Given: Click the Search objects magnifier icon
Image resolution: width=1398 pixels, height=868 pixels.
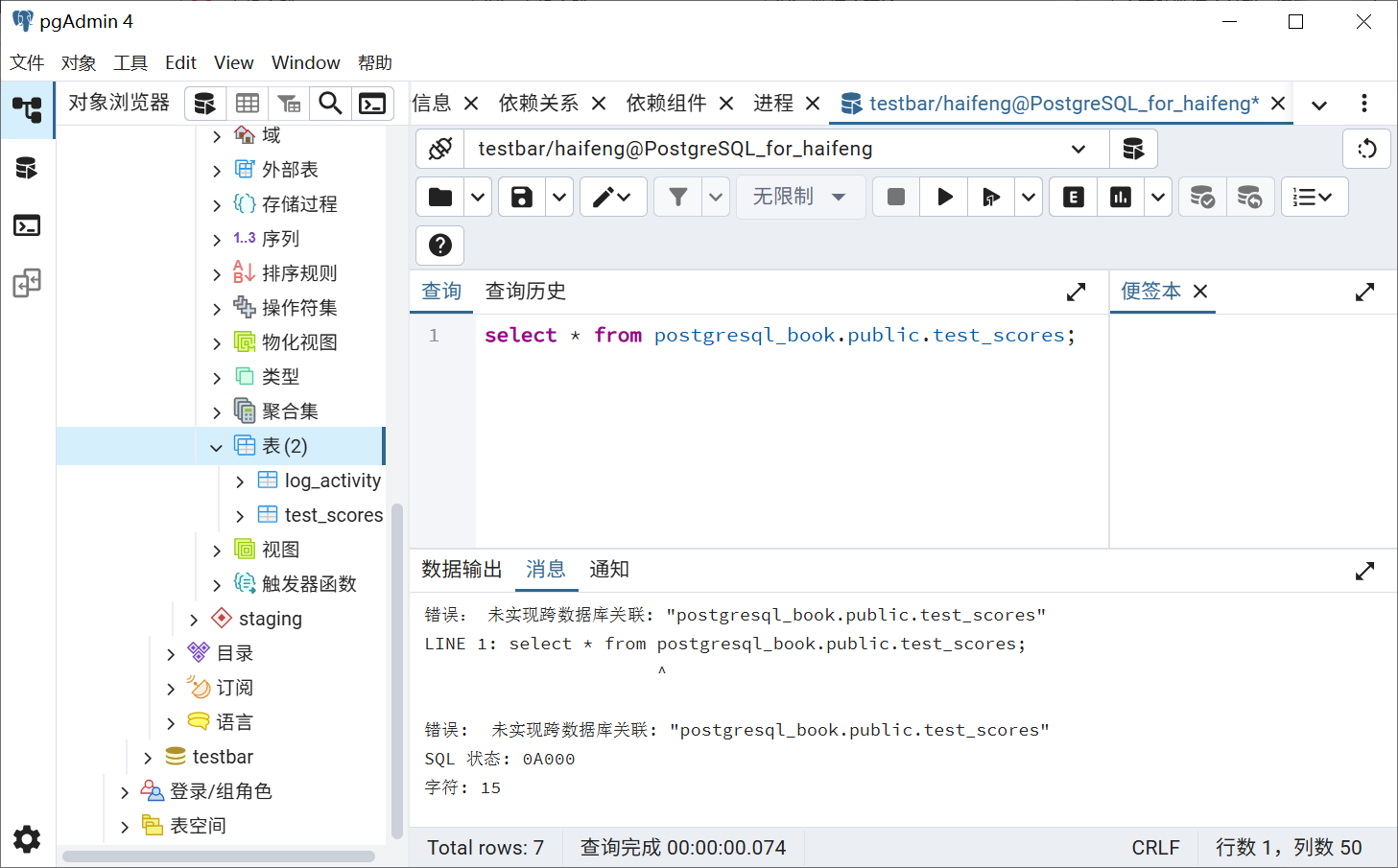Looking at the screenshot, I should 330,104.
